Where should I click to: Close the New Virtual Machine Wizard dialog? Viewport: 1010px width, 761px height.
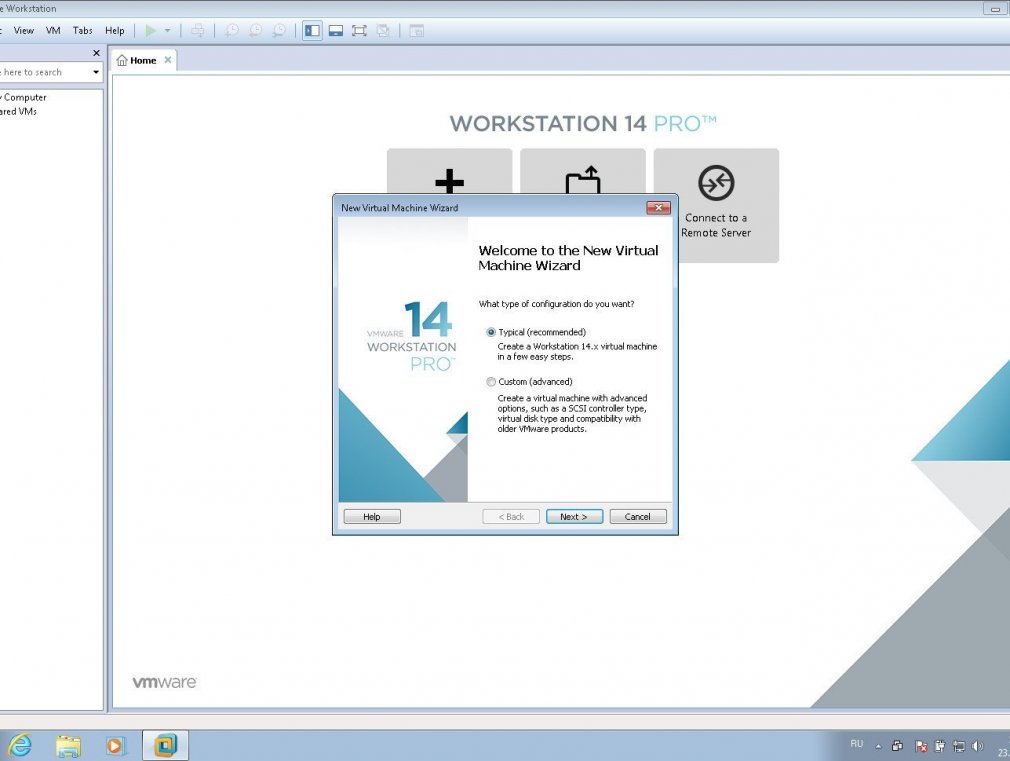[658, 207]
